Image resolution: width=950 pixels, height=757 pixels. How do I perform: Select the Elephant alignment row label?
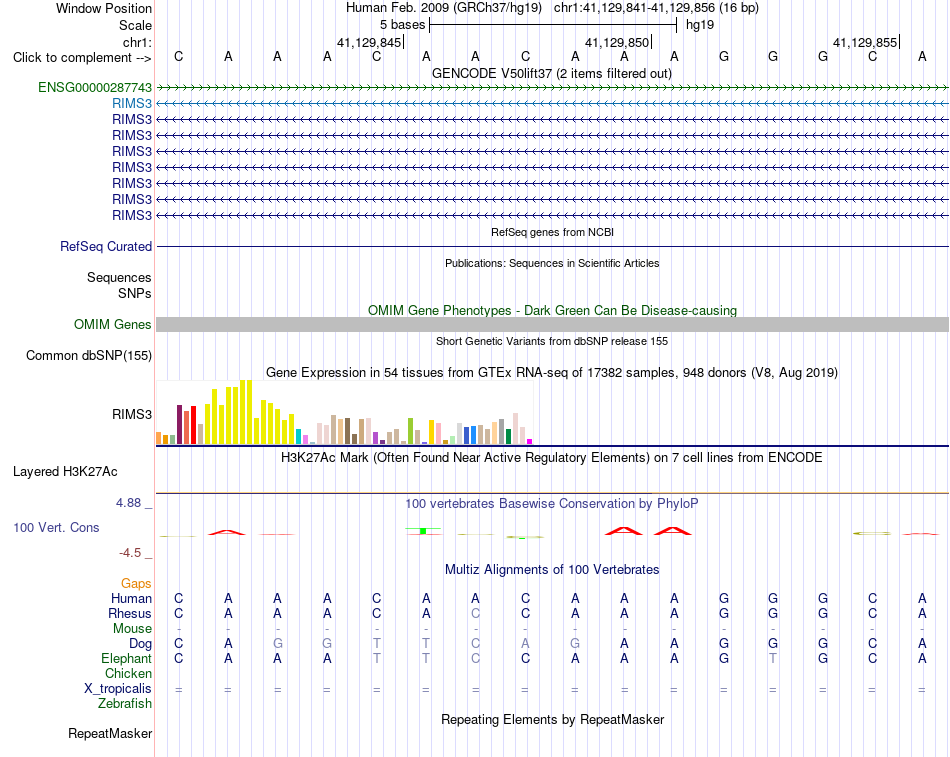[x=127, y=659]
